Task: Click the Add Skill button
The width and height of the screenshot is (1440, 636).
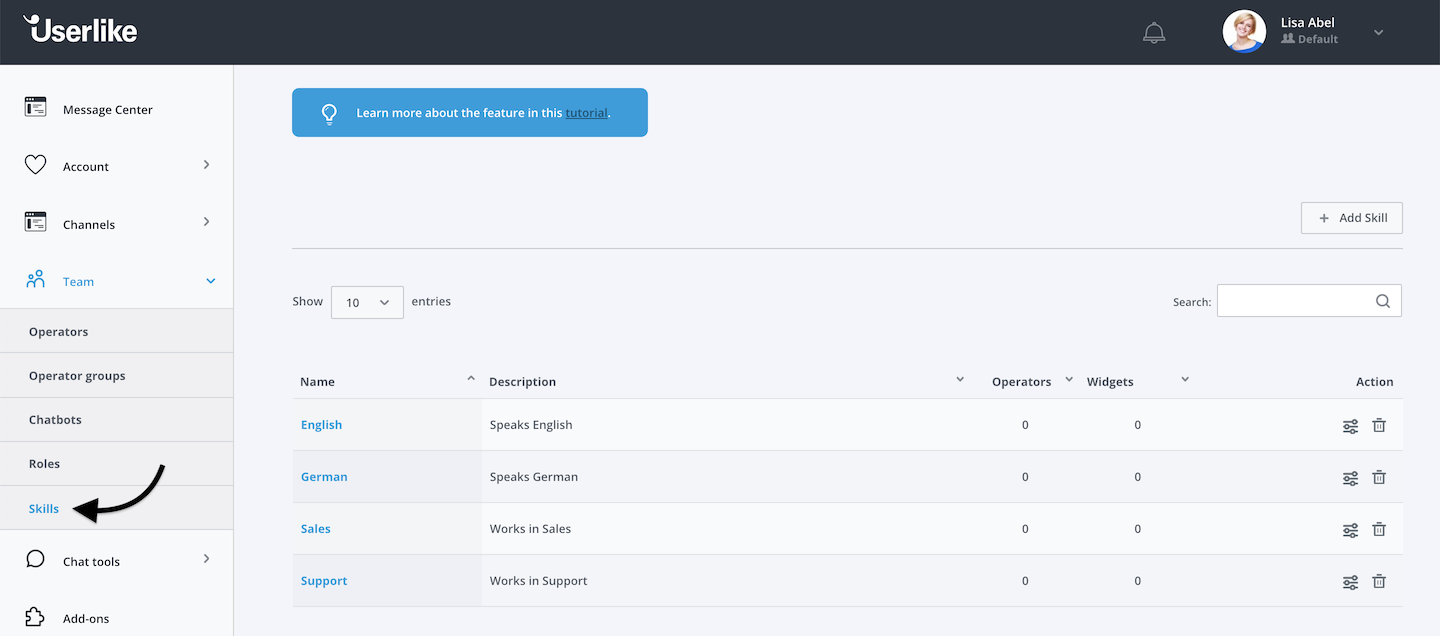Action: tap(1352, 218)
